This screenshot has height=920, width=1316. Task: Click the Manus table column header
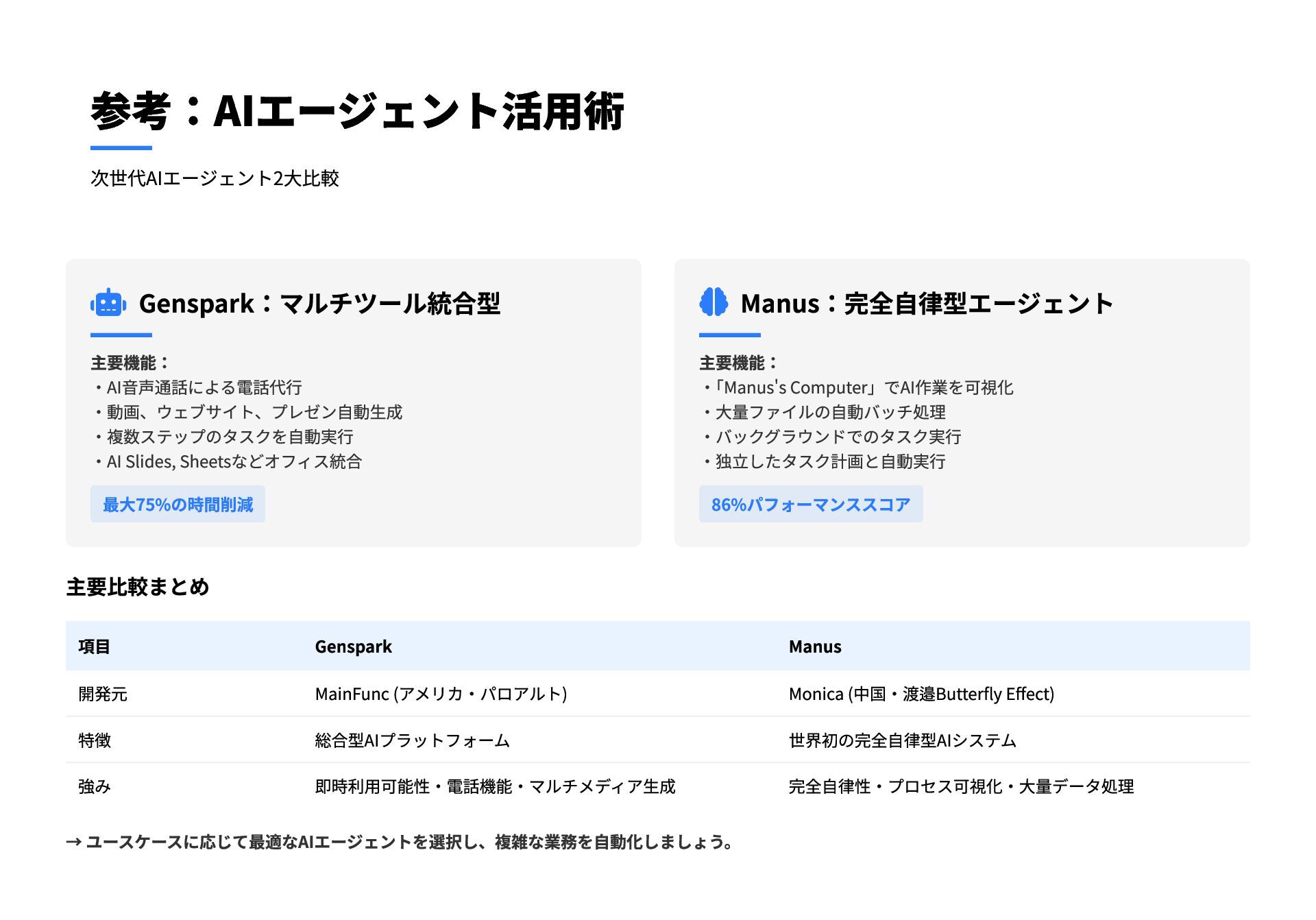(815, 646)
